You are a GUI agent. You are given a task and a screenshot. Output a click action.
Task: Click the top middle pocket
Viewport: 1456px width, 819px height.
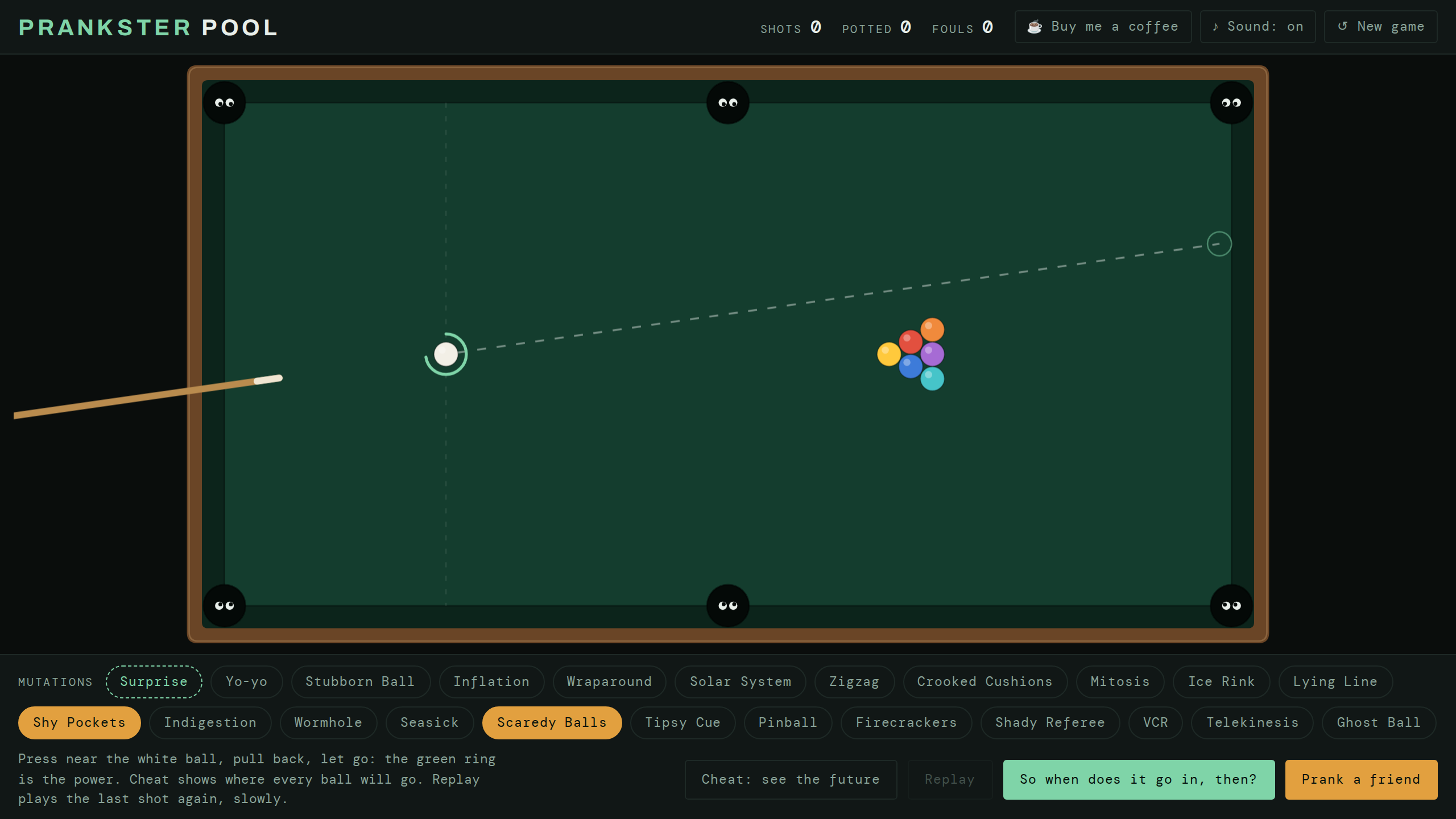click(x=728, y=103)
